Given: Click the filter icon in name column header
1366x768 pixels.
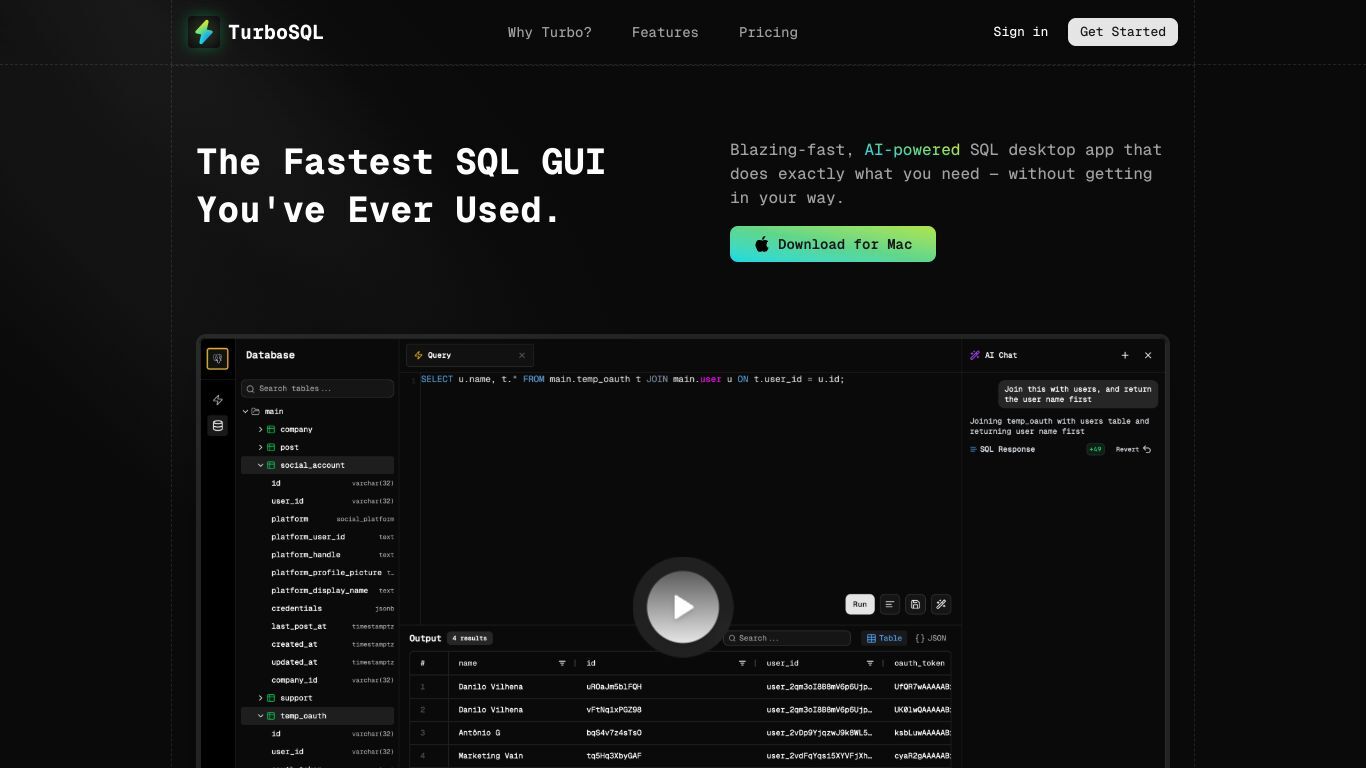Looking at the screenshot, I should click(562, 663).
